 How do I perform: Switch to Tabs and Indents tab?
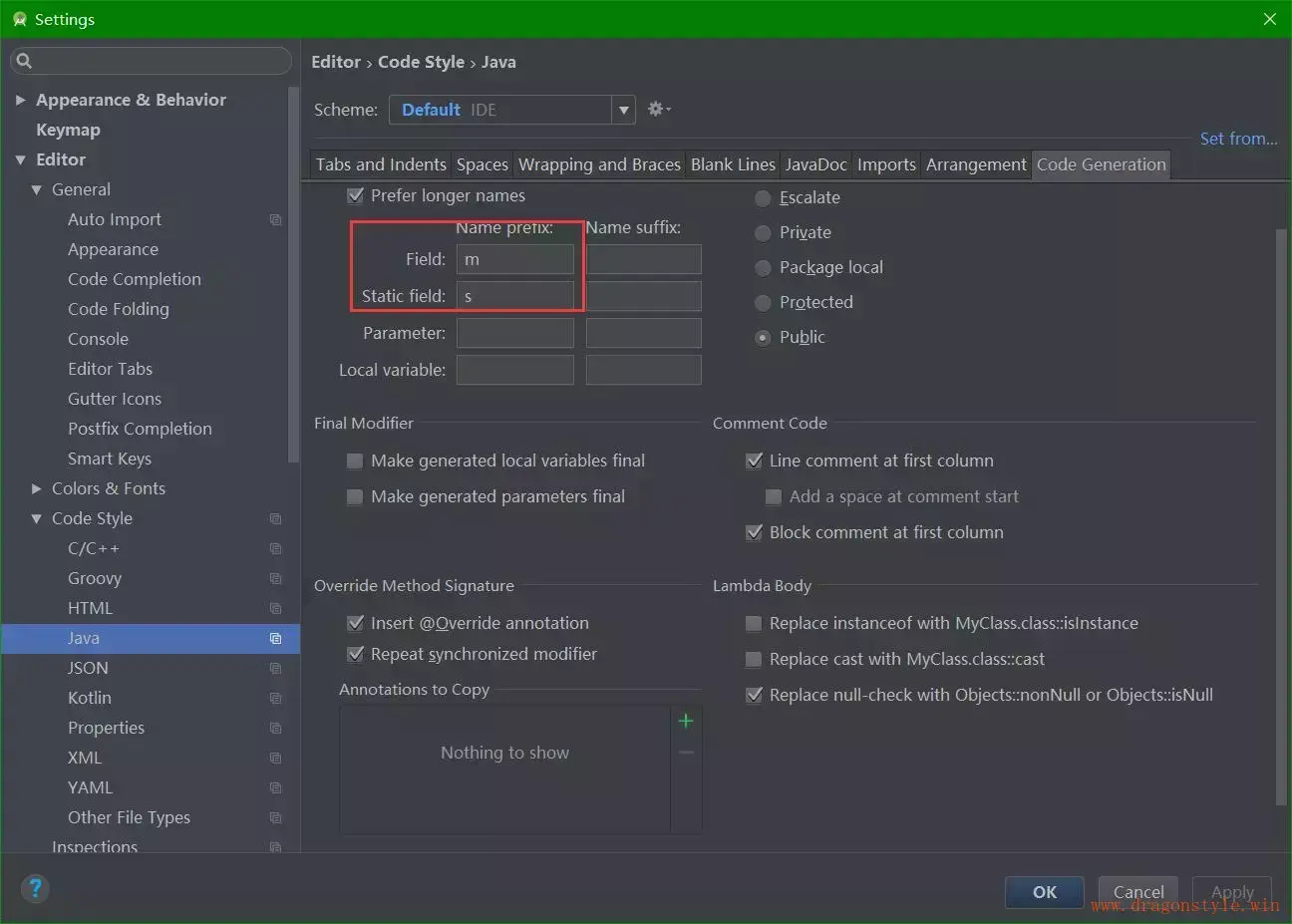pos(381,164)
